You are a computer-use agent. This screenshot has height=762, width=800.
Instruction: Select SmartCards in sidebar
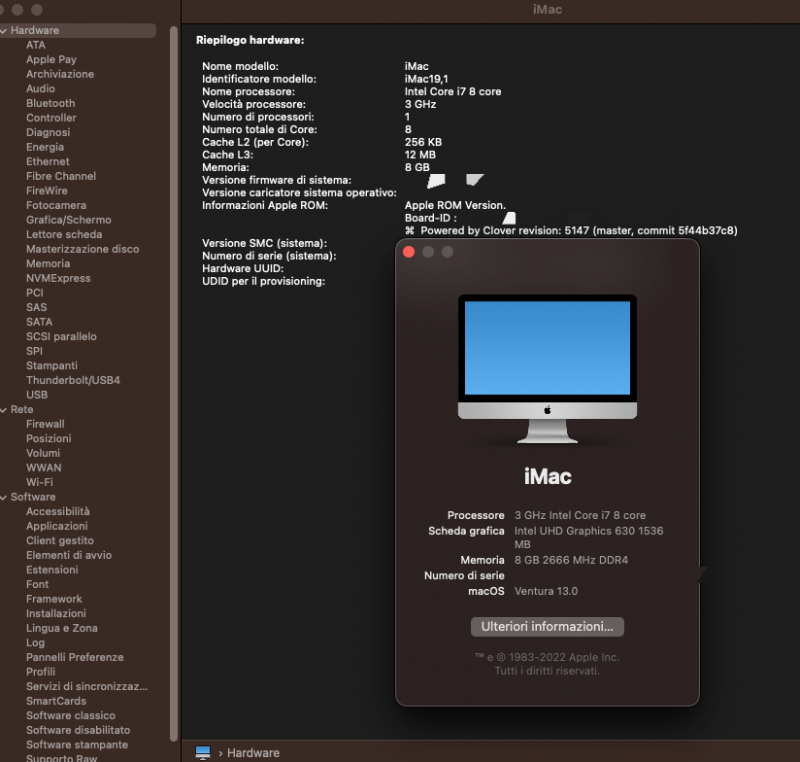(56, 701)
